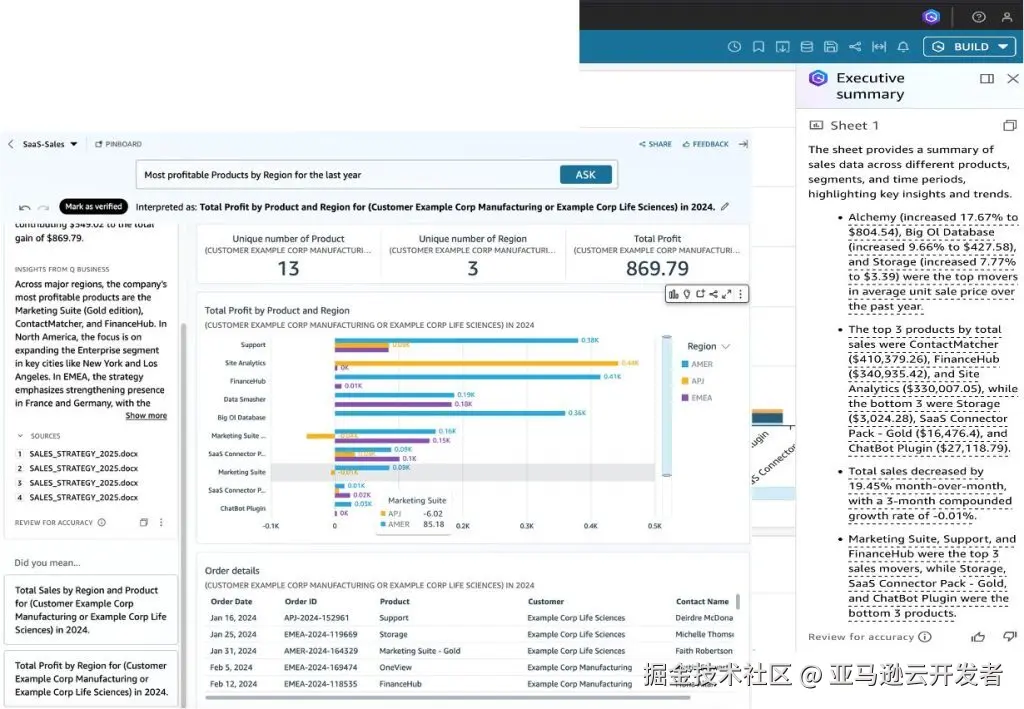Open recent history clock icon in toolbar

coord(735,46)
